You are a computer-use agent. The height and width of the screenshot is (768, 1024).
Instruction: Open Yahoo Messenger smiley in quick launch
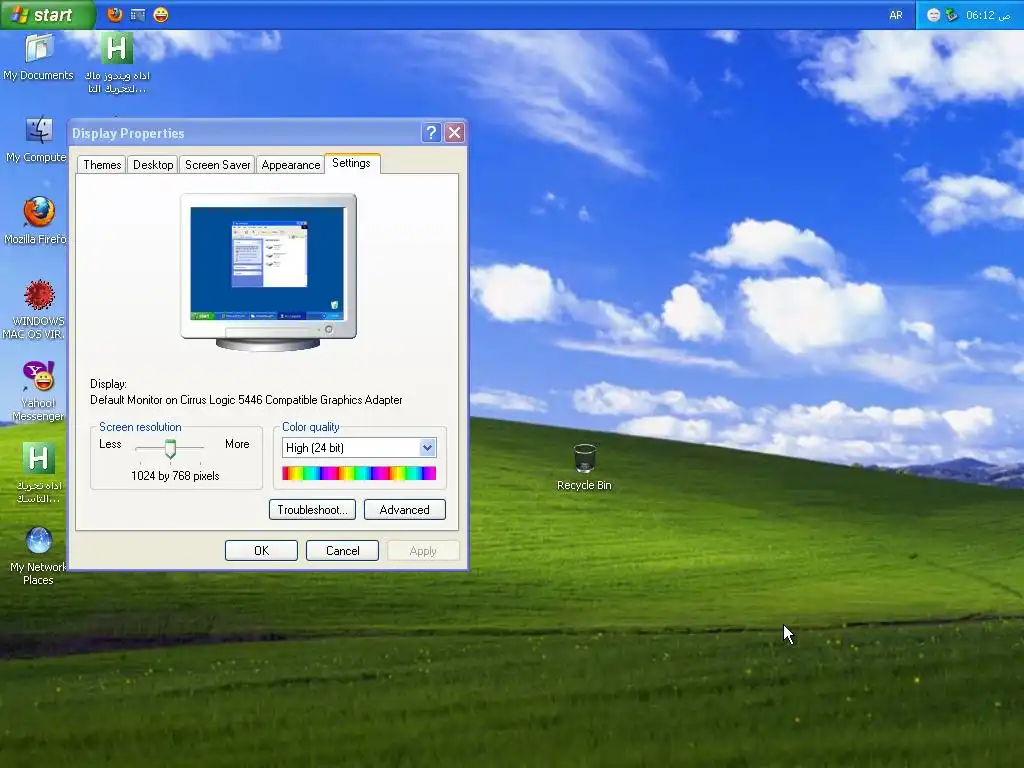tap(161, 14)
